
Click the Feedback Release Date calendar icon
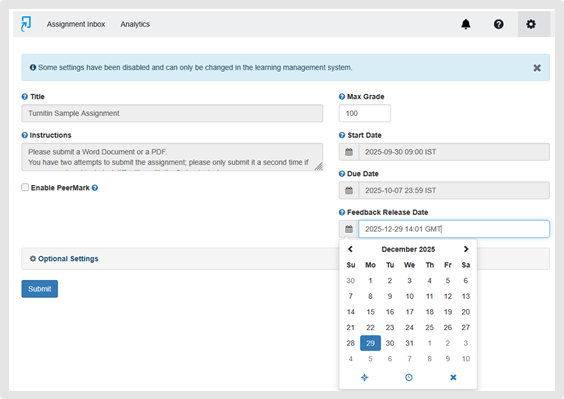coord(349,229)
